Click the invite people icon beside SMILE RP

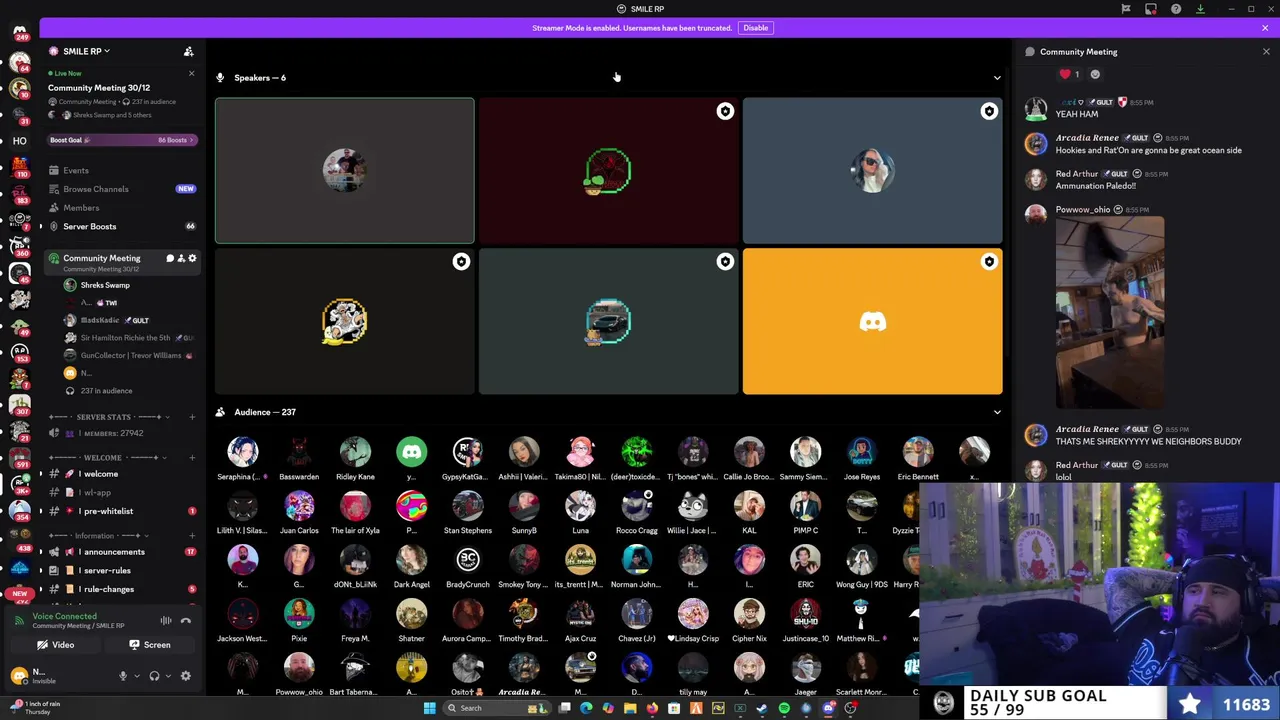click(188, 51)
